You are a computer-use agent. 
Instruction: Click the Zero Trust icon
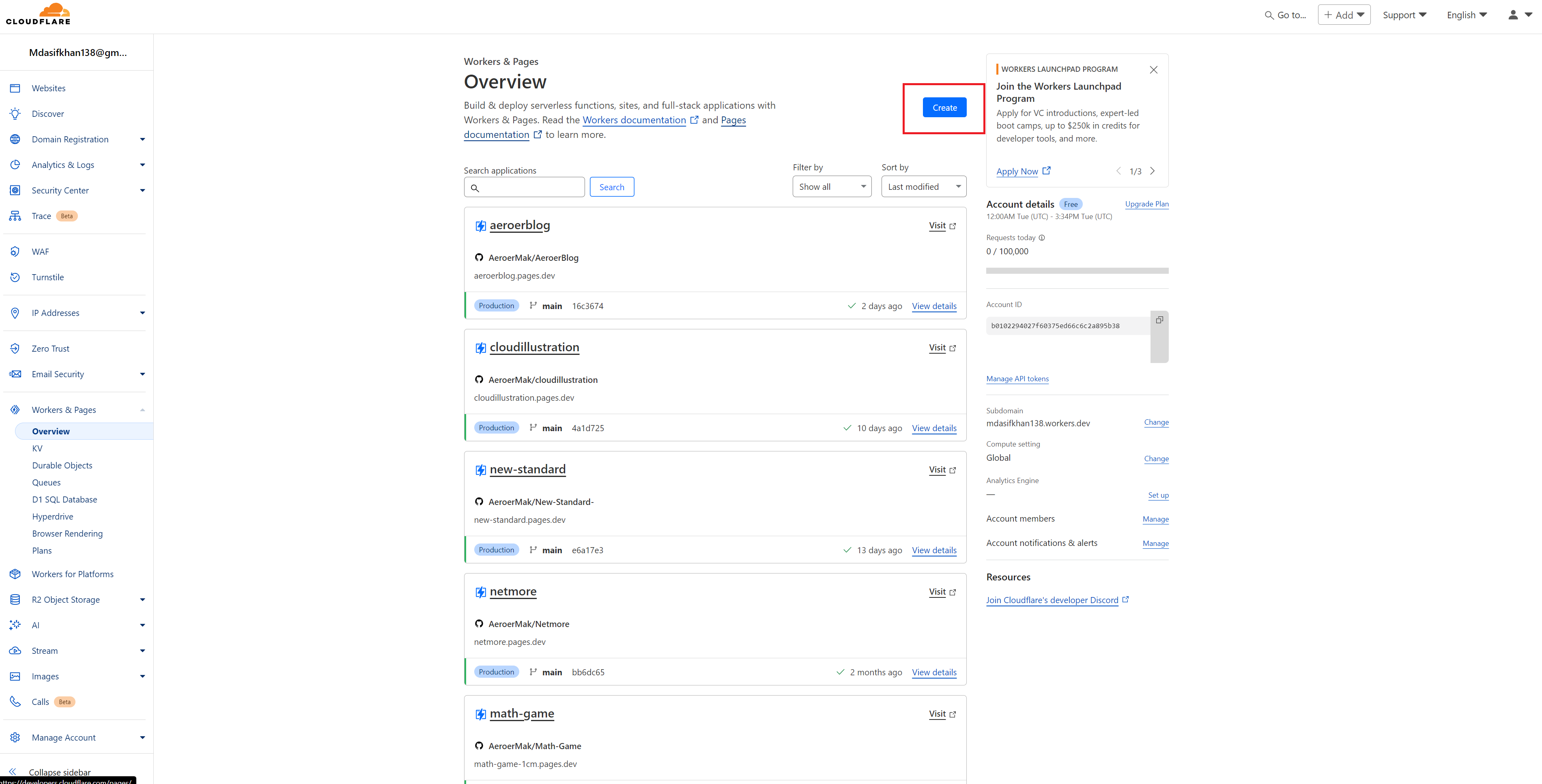[15, 348]
